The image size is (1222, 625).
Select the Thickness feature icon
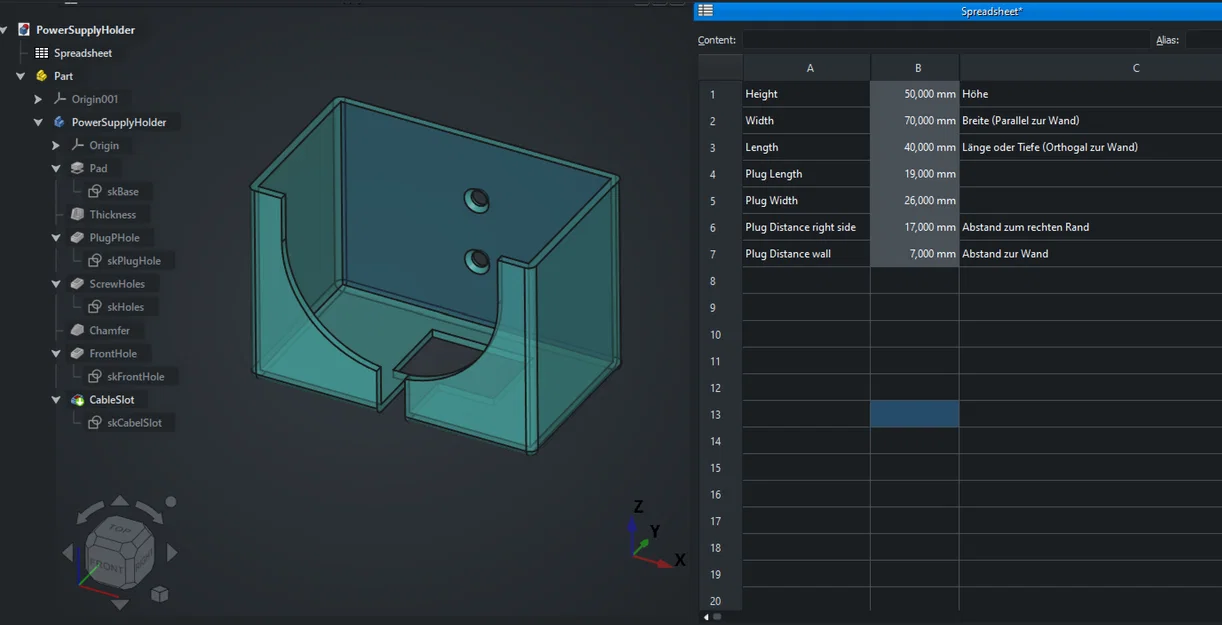tap(79, 214)
